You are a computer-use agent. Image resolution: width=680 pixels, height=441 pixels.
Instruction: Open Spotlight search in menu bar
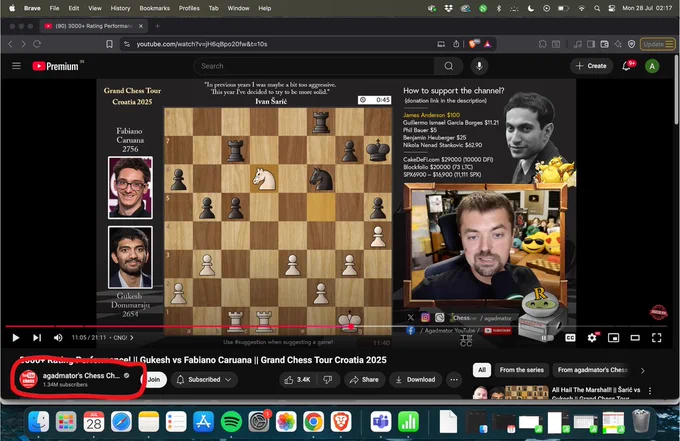point(597,8)
